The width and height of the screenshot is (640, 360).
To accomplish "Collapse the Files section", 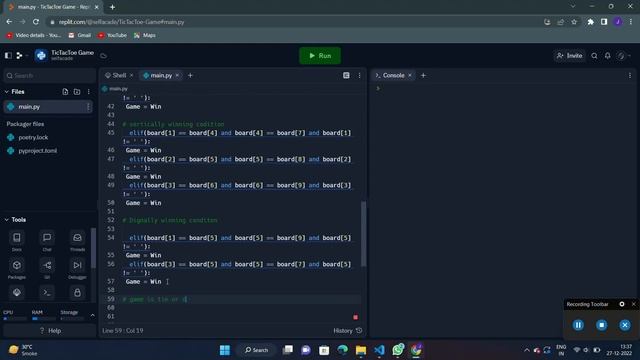I will pos(7,92).
